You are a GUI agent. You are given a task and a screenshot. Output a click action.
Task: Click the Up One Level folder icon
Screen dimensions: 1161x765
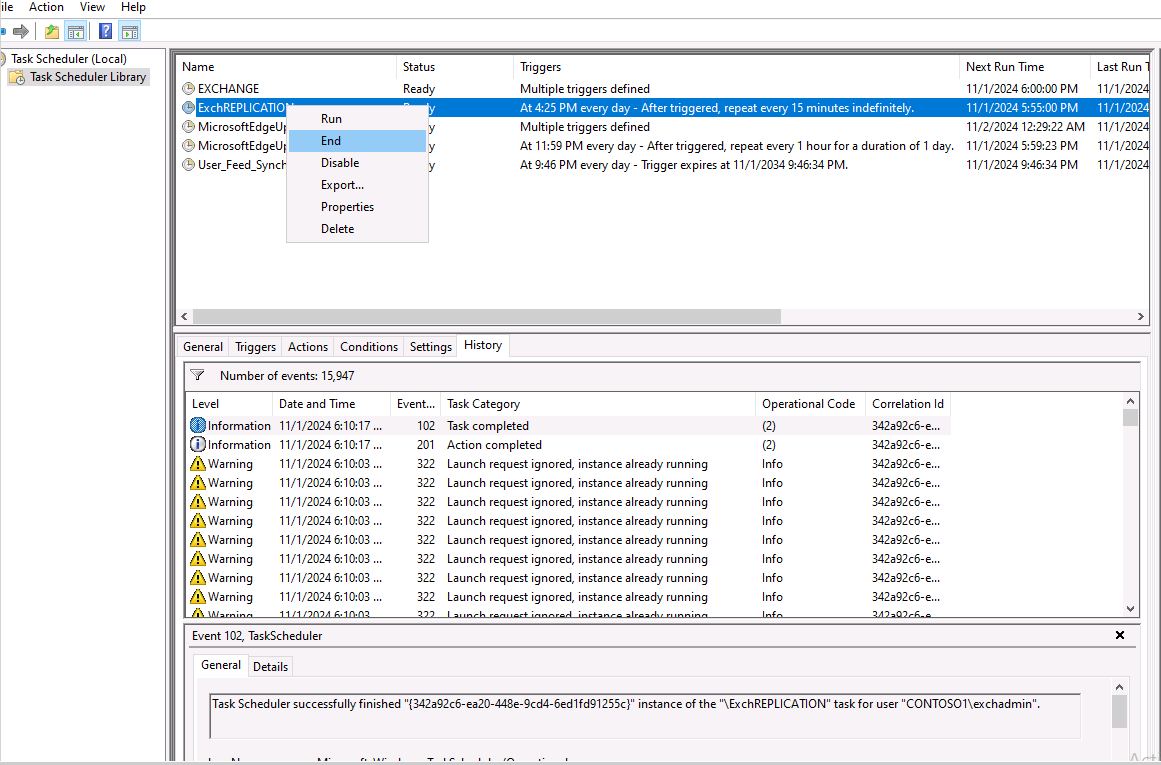coord(52,31)
